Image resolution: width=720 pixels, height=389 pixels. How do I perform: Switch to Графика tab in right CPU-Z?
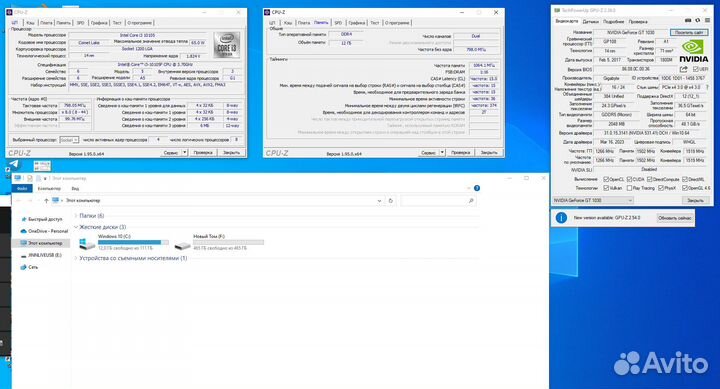[x=356, y=23]
